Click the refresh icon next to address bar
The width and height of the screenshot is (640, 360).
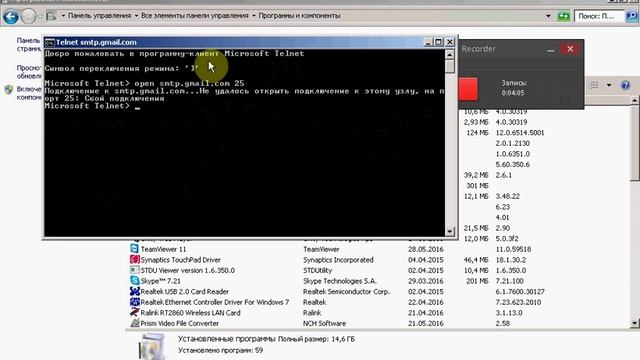(x=564, y=16)
